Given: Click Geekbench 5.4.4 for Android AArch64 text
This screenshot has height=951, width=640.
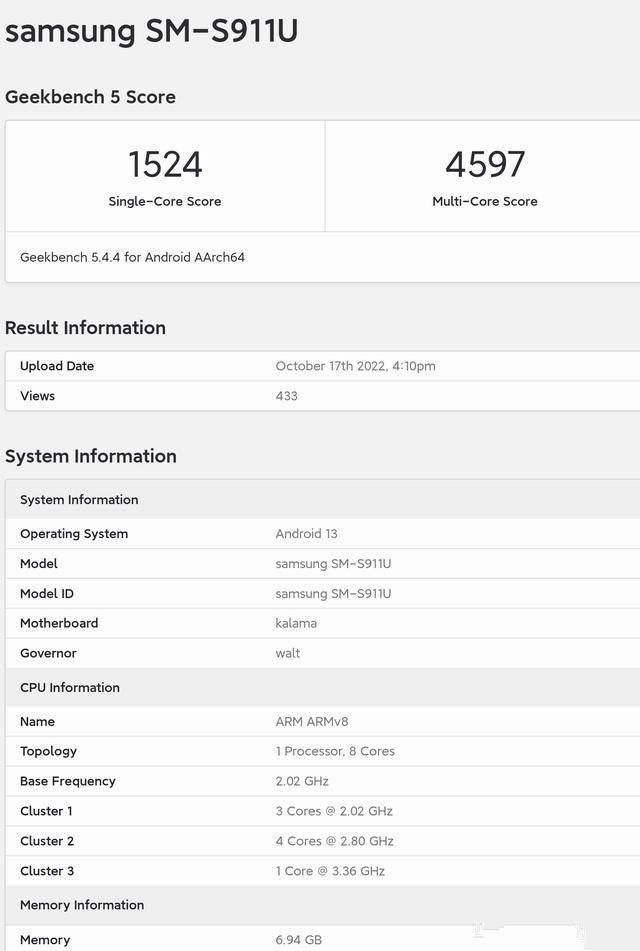Looking at the screenshot, I should 132,257.
